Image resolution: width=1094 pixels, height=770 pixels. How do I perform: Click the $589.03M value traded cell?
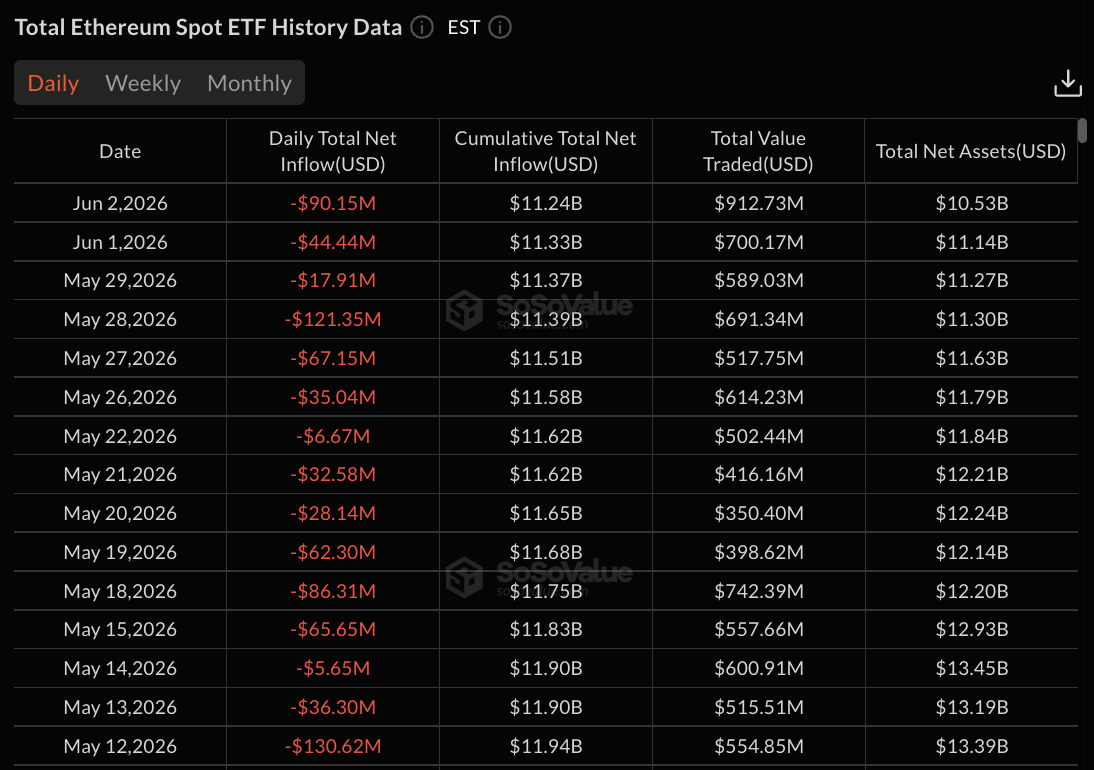(x=758, y=280)
